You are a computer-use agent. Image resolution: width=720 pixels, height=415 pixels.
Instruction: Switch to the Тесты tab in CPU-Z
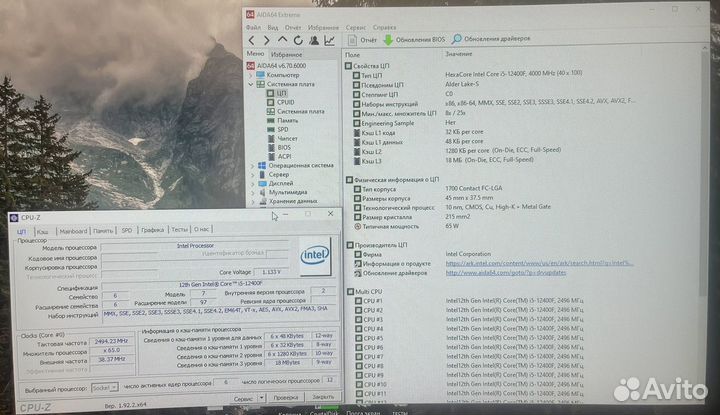179,230
